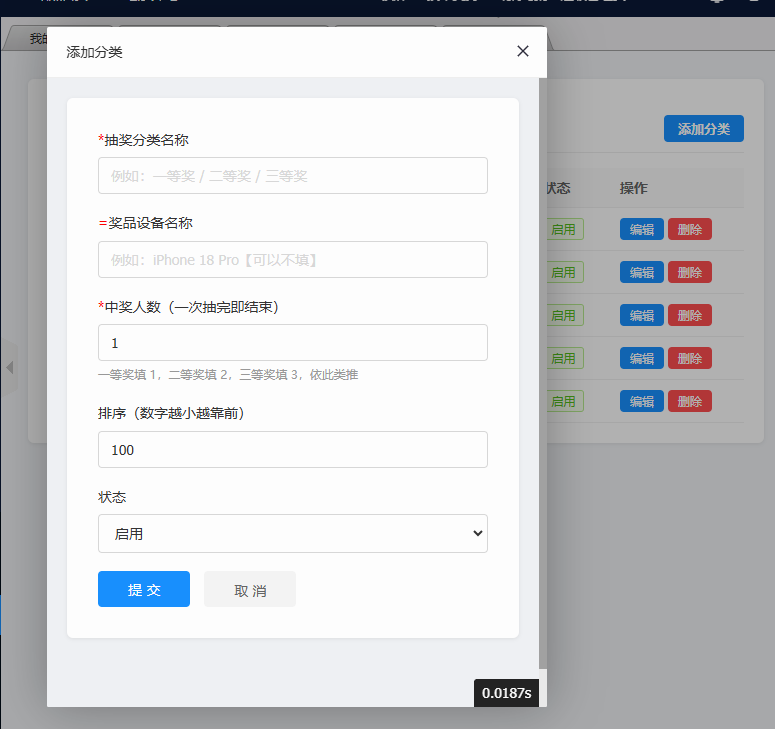Click the 排序 input containing 100
The height and width of the screenshot is (729, 775).
point(293,450)
